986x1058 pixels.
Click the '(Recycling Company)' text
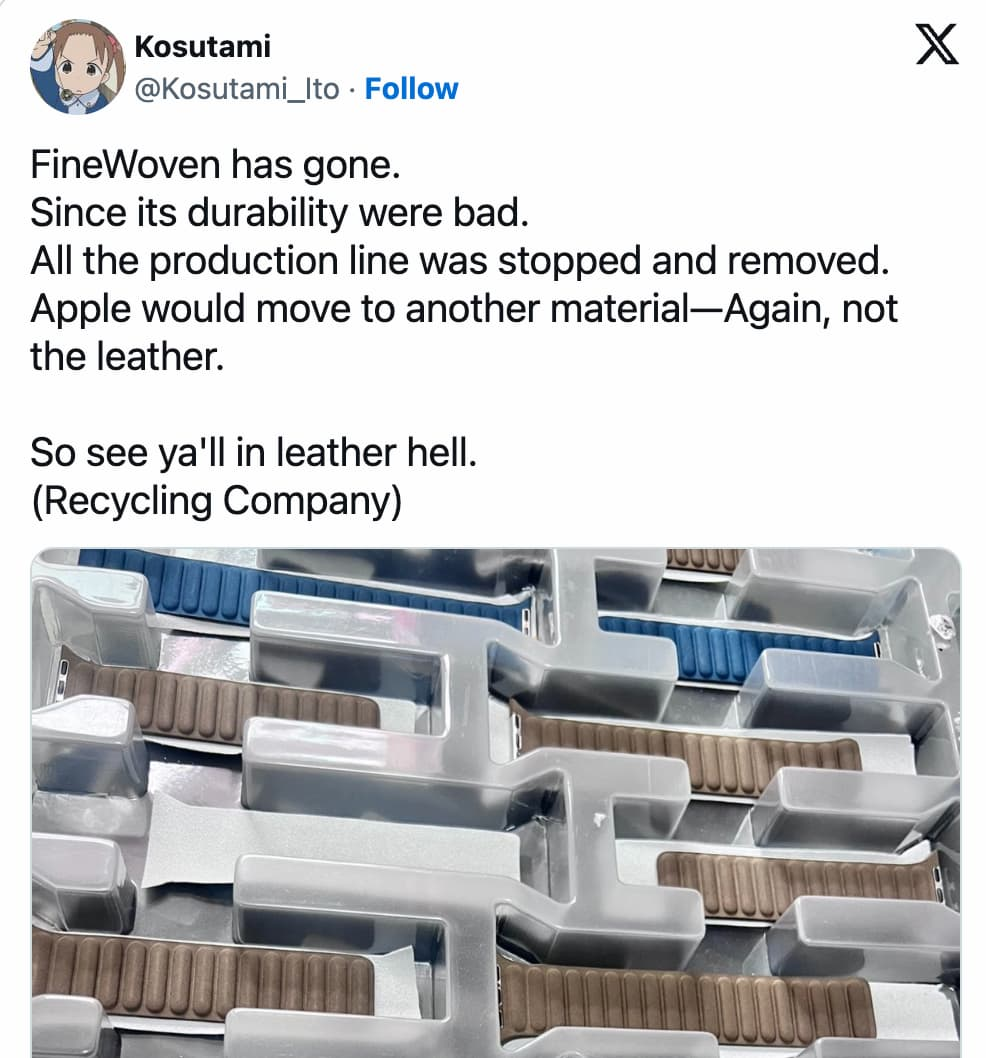coord(217,501)
